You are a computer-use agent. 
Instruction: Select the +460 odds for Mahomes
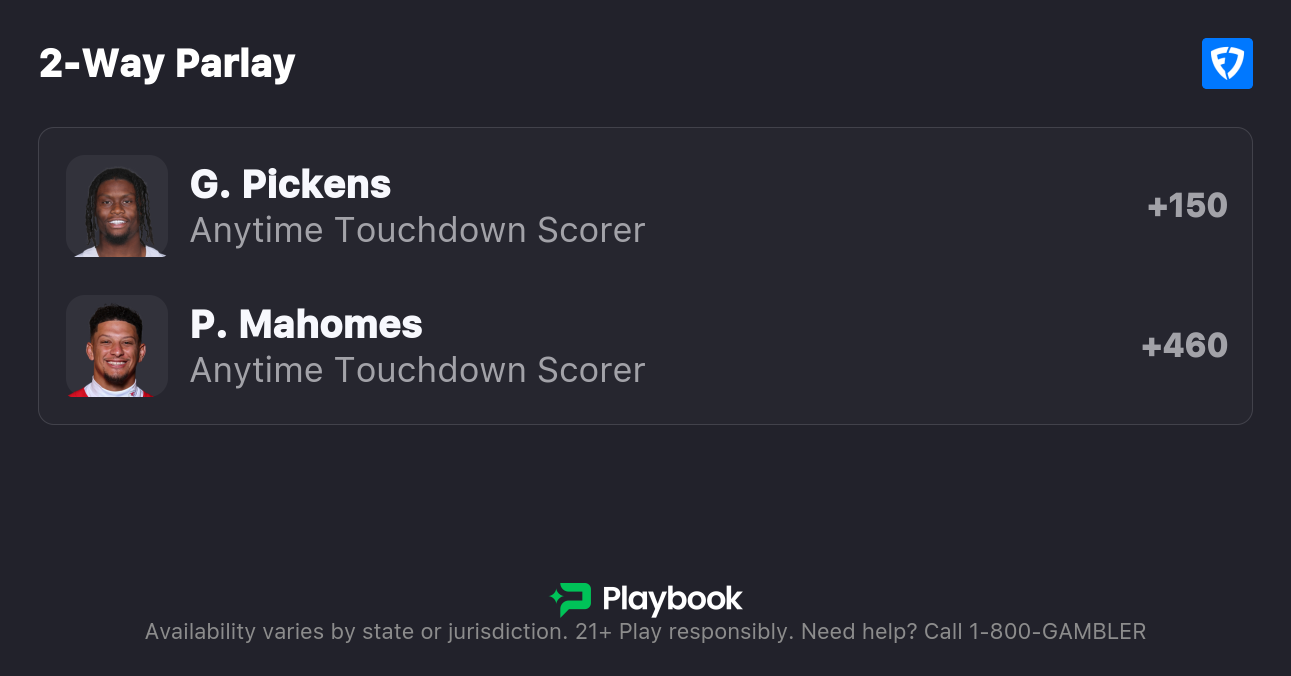pos(1184,346)
